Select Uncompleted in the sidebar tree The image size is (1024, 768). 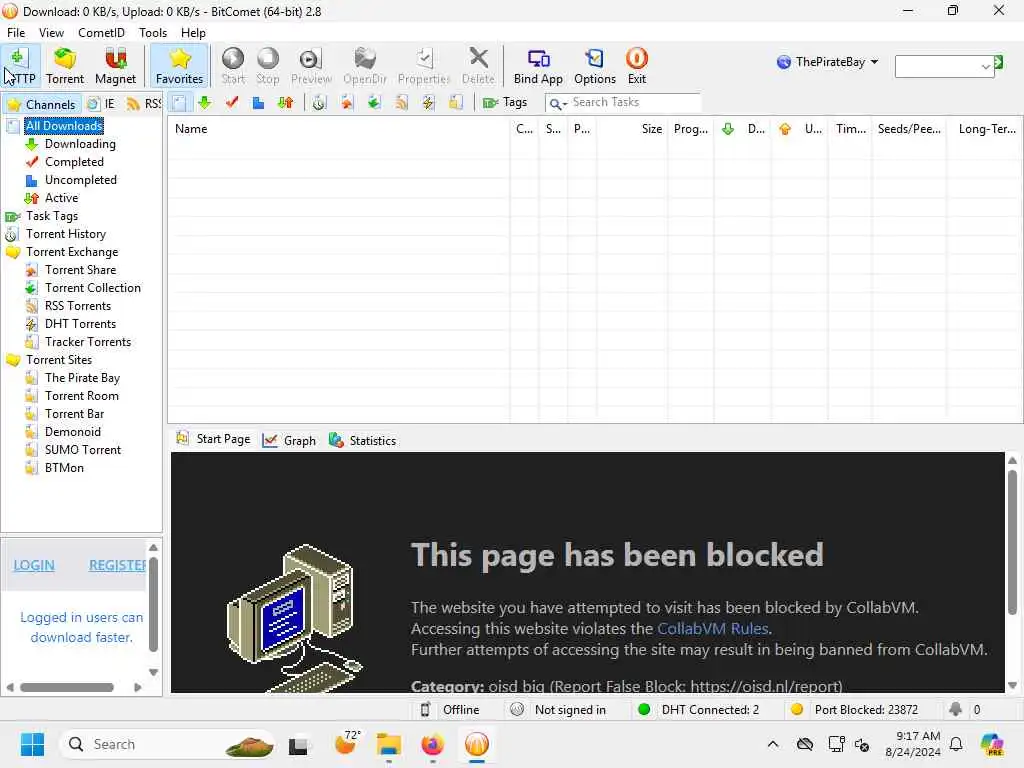(81, 180)
